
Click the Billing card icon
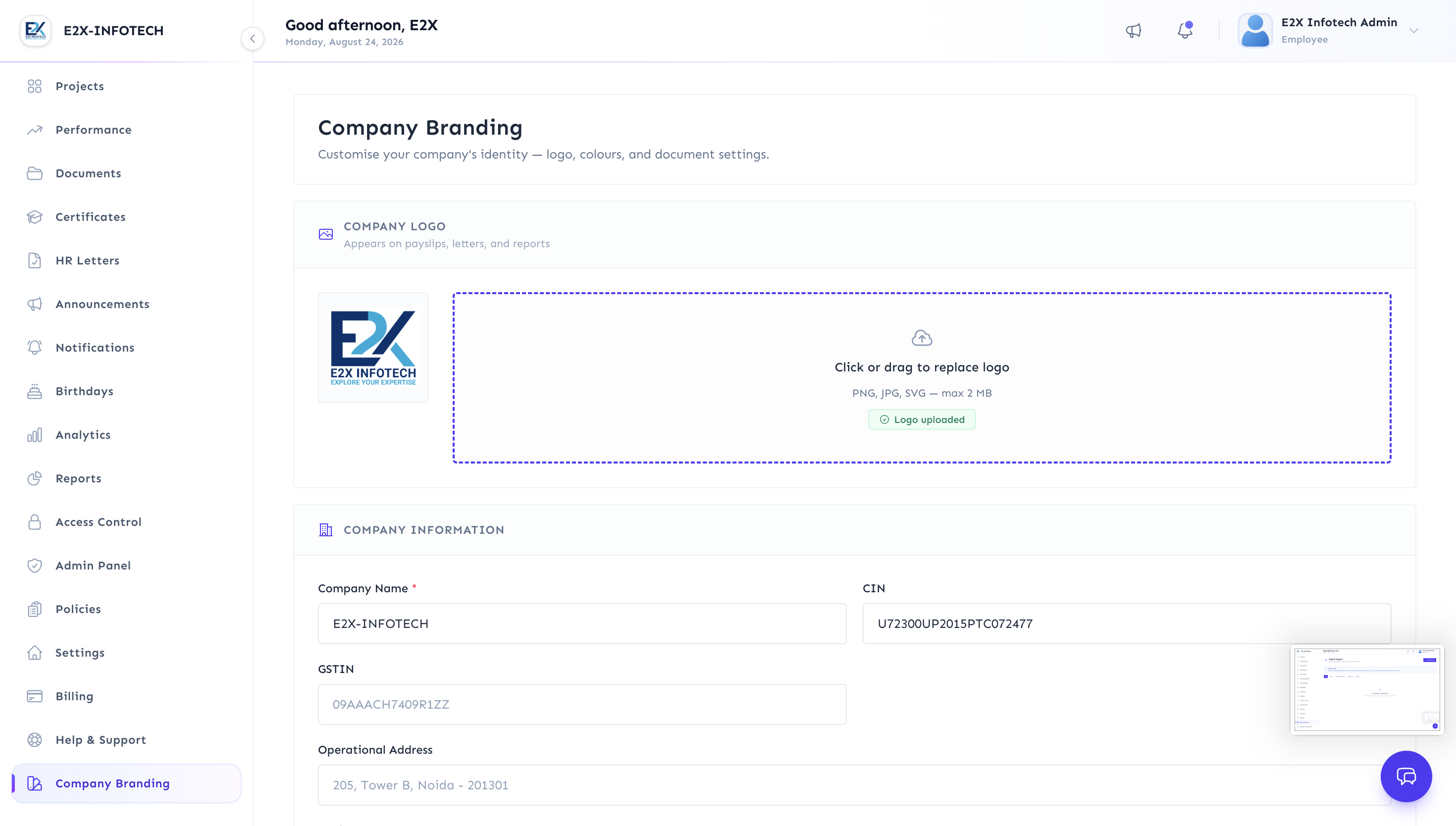click(x=35, y=697)
